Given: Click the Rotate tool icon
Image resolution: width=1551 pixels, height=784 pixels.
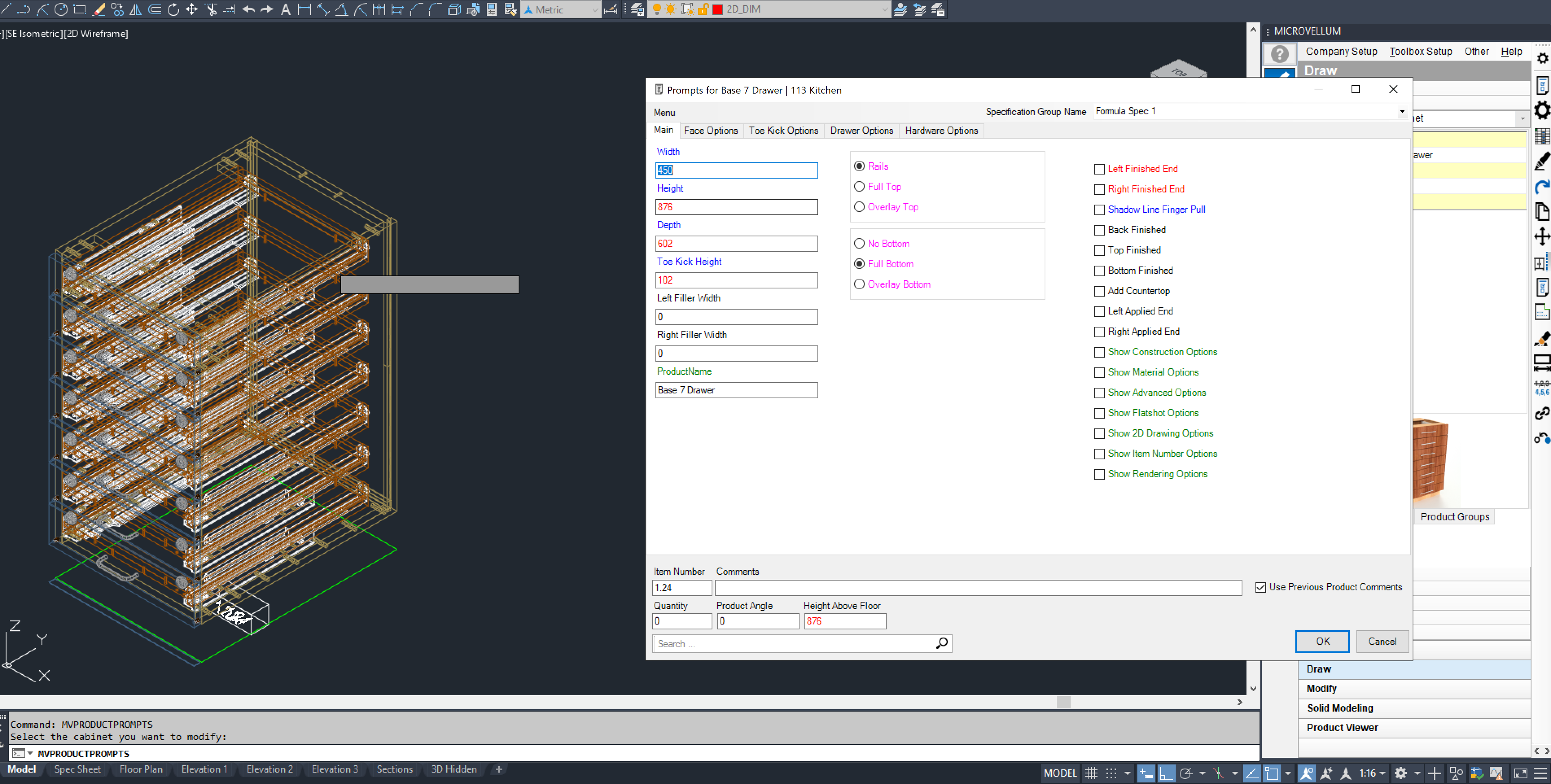Looking at the screenshot, I should (x=173, y=9).
